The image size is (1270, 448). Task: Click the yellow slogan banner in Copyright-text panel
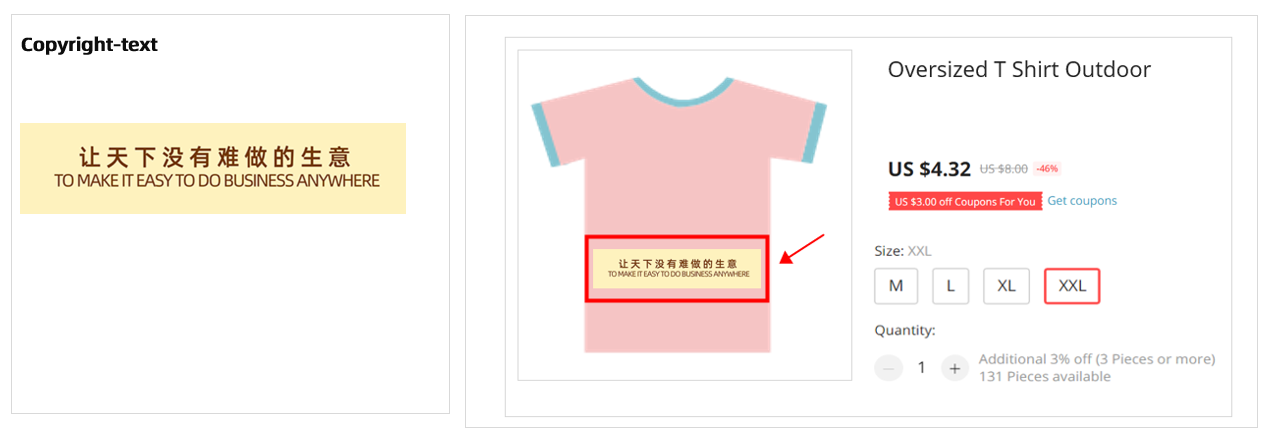[x=213, y=168]
